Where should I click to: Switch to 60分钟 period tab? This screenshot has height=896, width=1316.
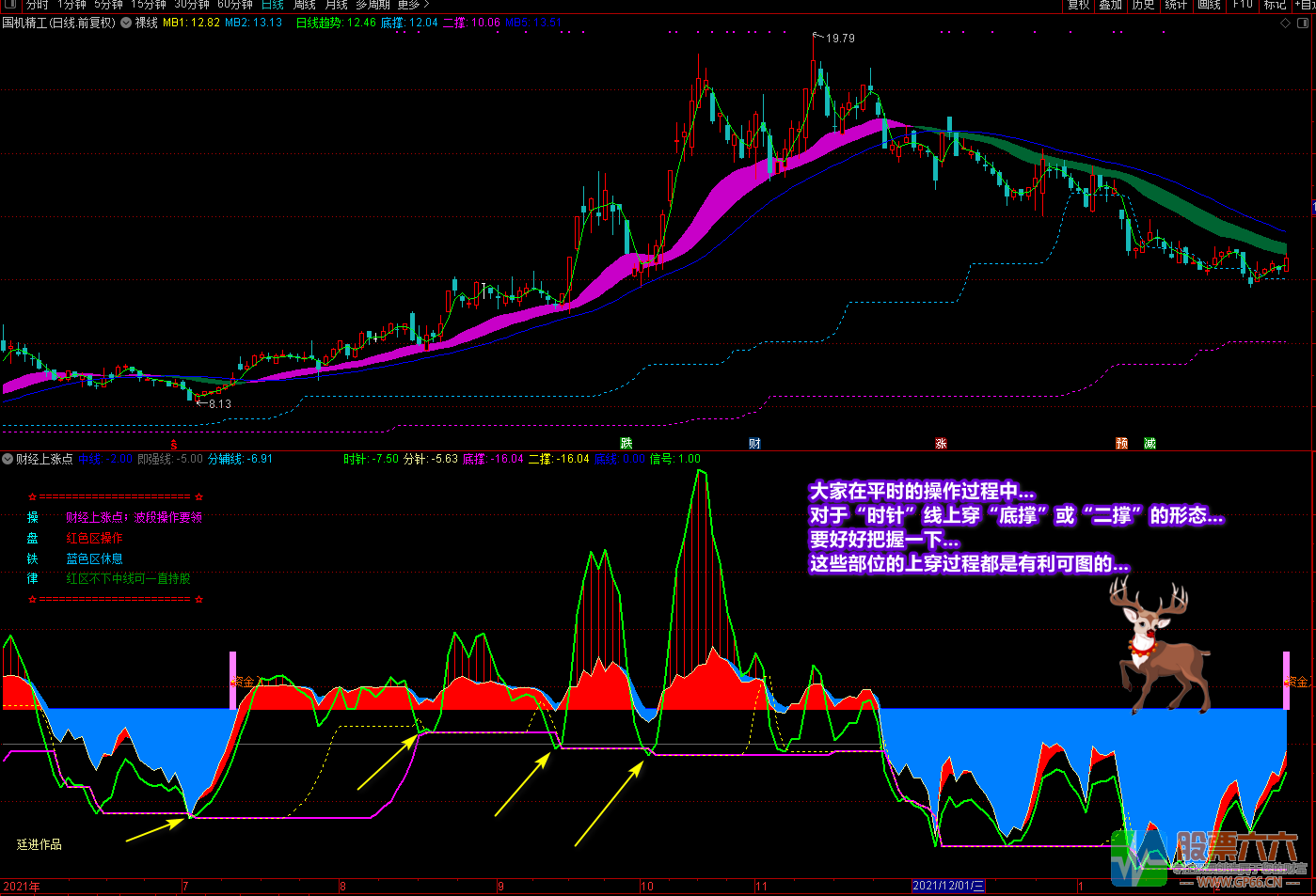tap(235, 5)
